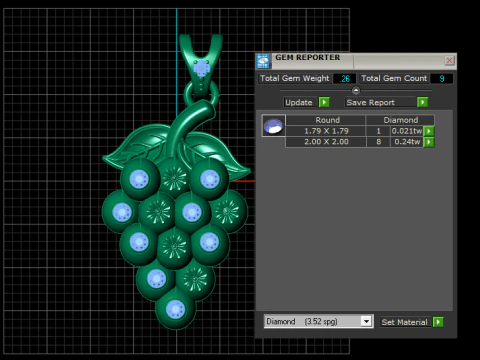Viewport: 480px width, 360px height.
Task: Select the 2.00 X 2.00 size cell
Action: [326, 142]
